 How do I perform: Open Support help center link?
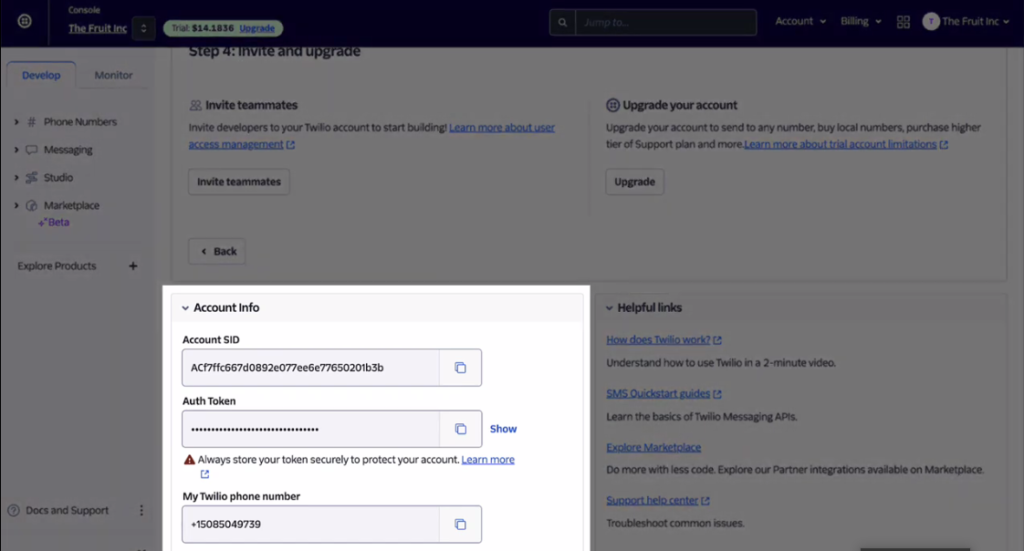point(652,500)
